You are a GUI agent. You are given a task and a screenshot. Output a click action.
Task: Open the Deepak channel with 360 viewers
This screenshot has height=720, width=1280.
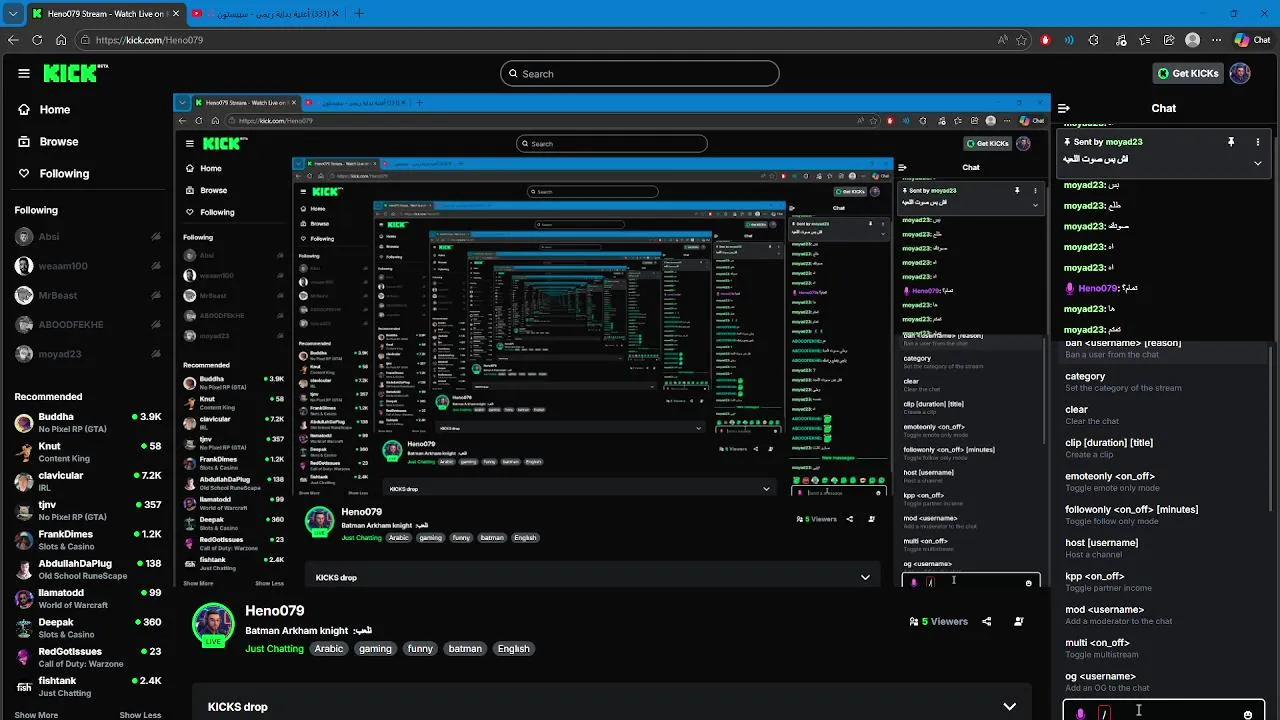(88, 628)
